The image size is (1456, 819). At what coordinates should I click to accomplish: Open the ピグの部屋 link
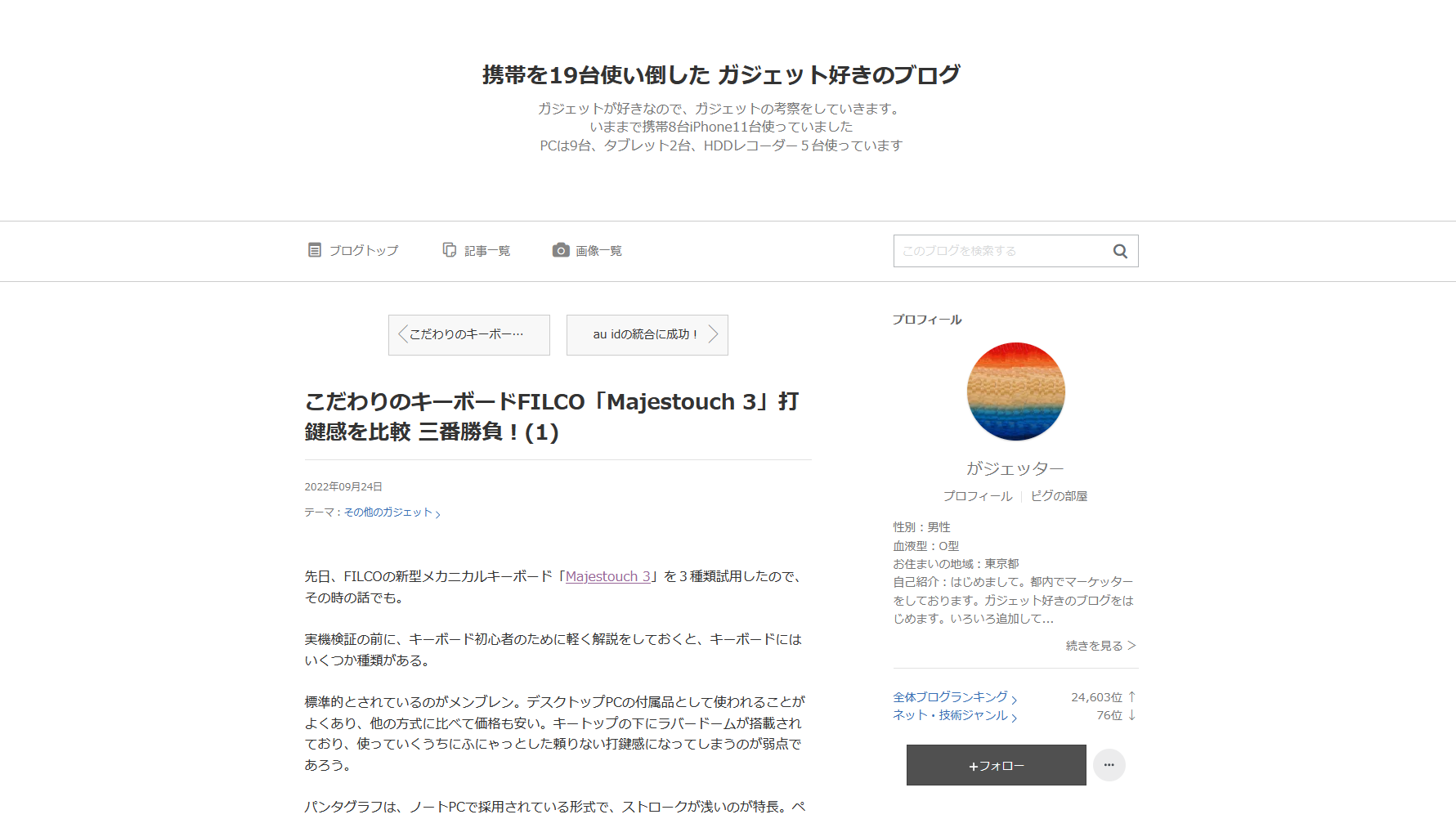[1059, 496]
